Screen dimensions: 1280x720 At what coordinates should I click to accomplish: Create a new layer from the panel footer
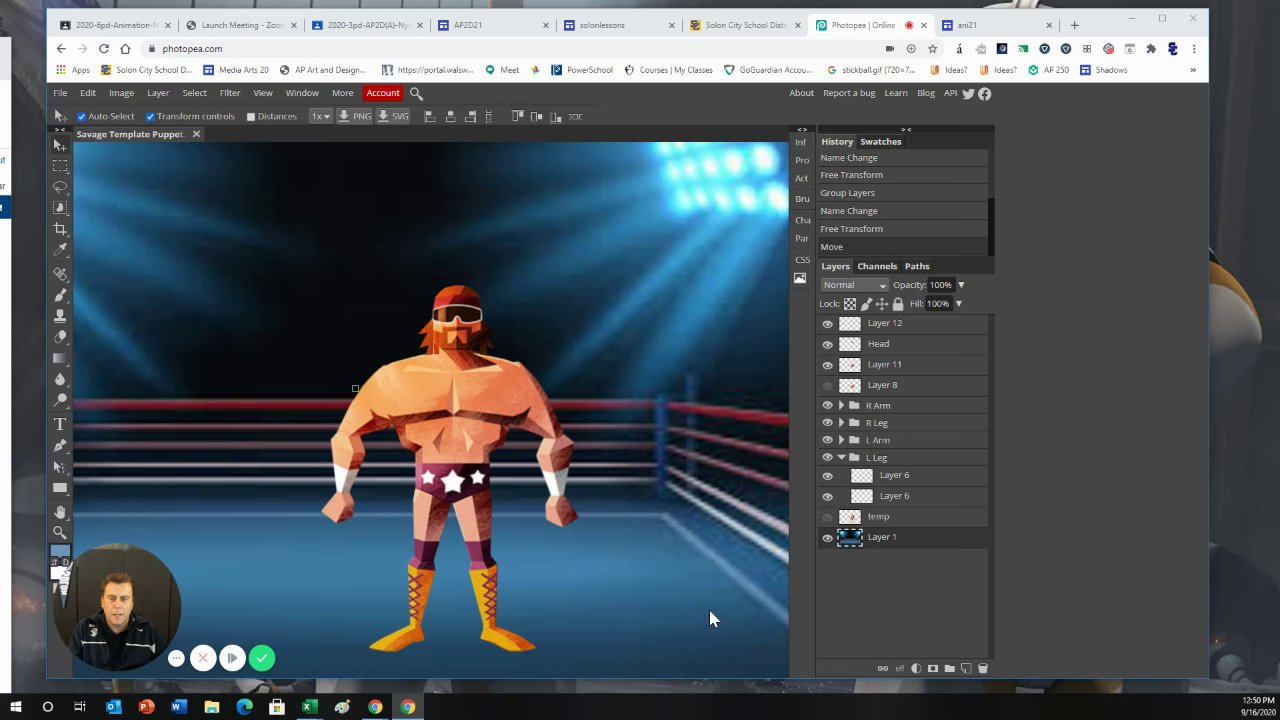[966, 668]
